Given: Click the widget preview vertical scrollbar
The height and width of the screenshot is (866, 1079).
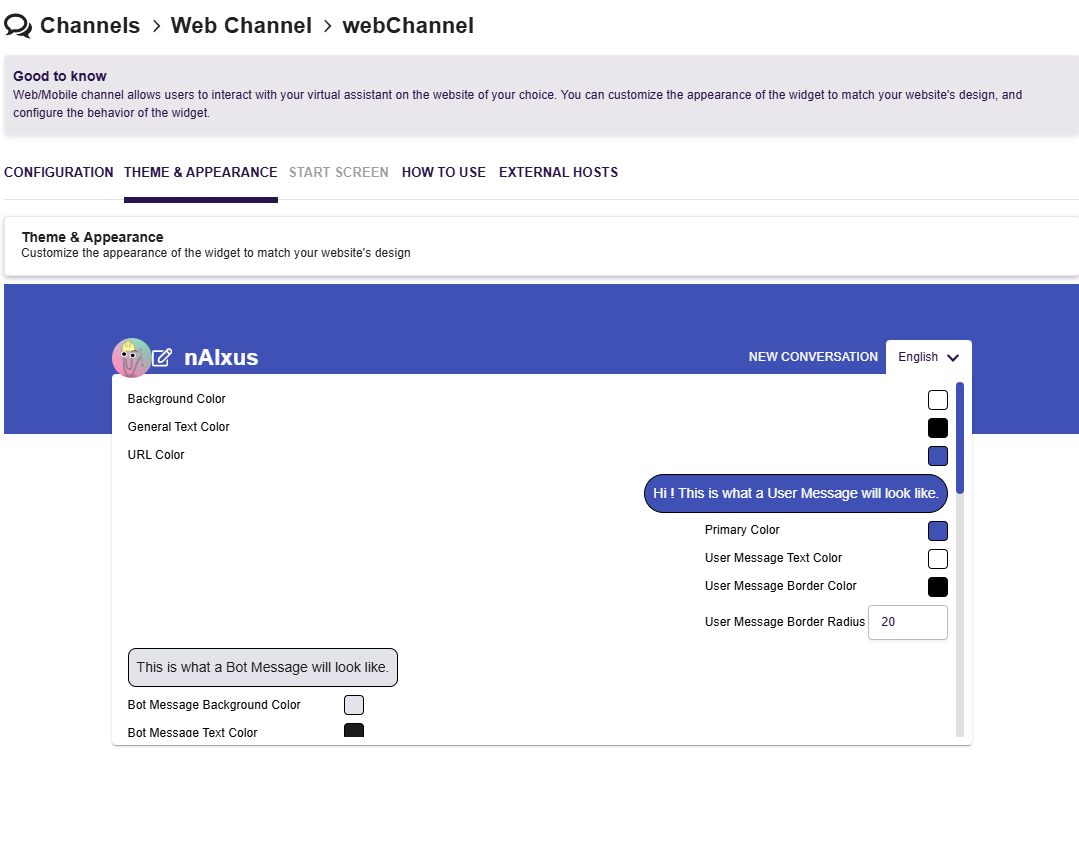Looking at the screenshot, I should 959,438.
